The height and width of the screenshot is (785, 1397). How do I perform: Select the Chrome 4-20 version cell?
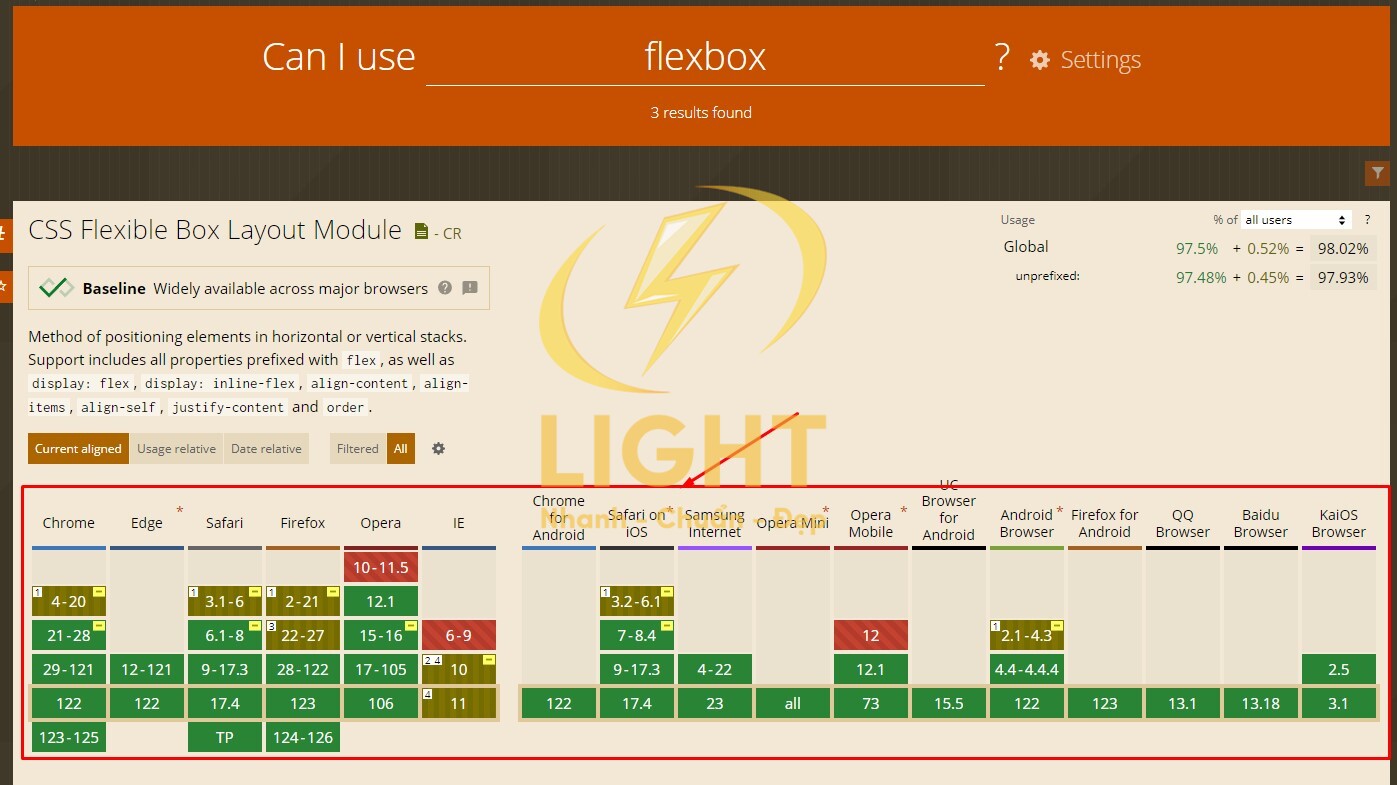(x=69, y=601)
